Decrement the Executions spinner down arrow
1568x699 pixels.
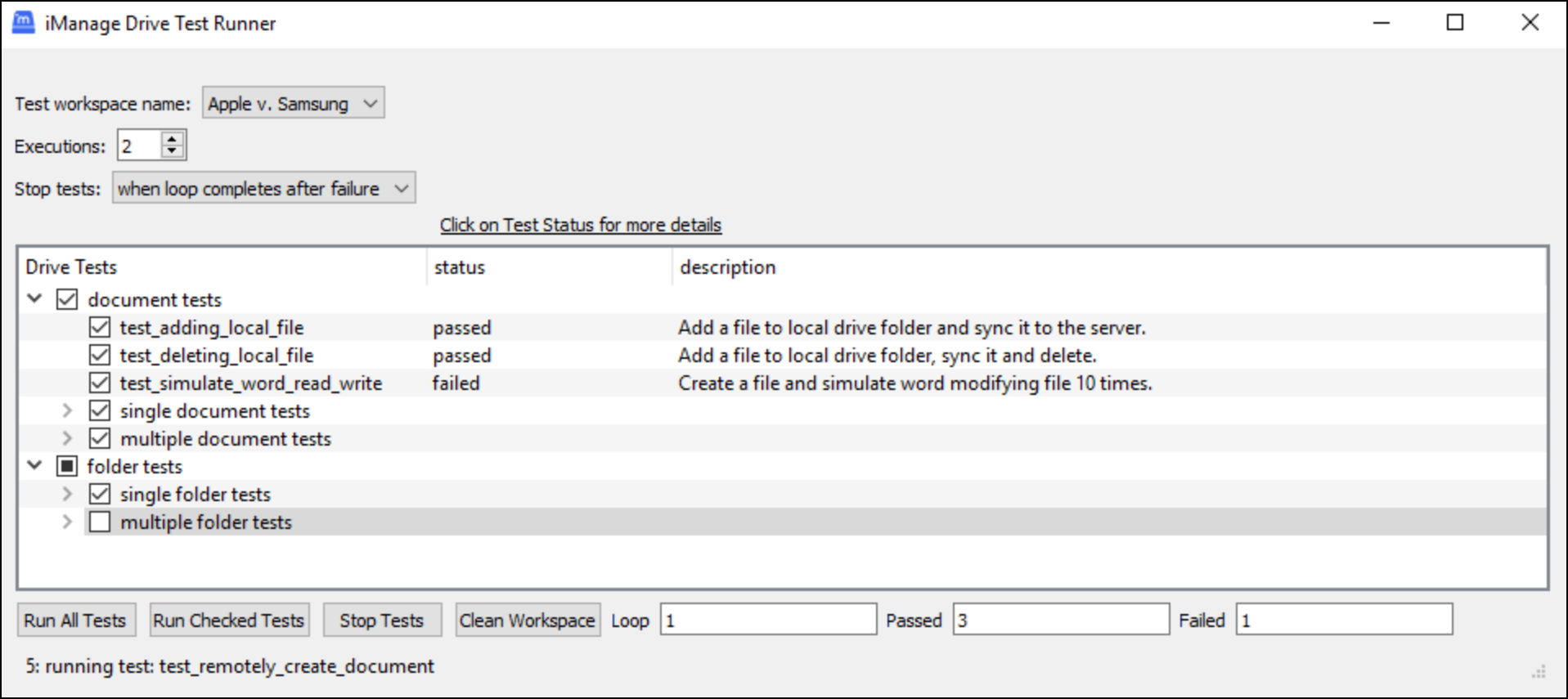pyautogui.click(x=172, y=151)
